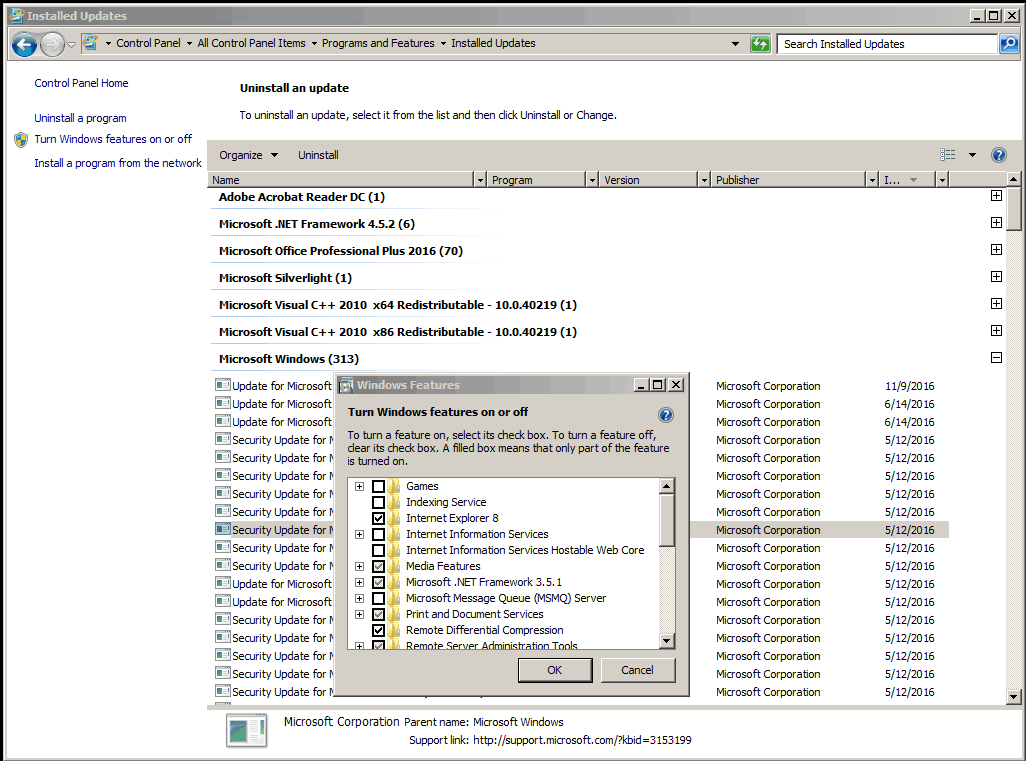Click the Remote Differential Compression folder icon
1026x761 pixels.
393,630
